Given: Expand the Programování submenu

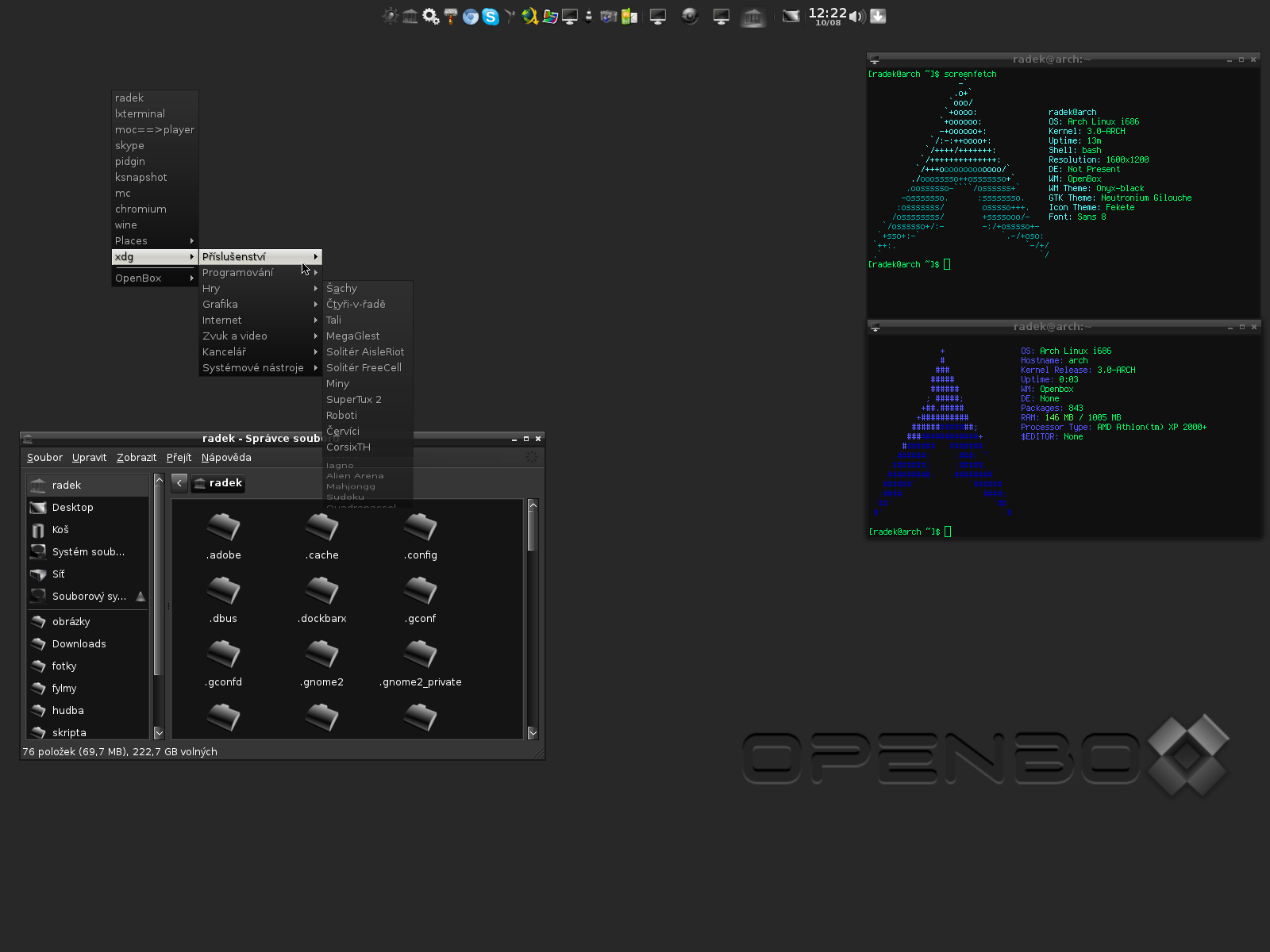Looking at the screenshot, I should click(260, 273).
